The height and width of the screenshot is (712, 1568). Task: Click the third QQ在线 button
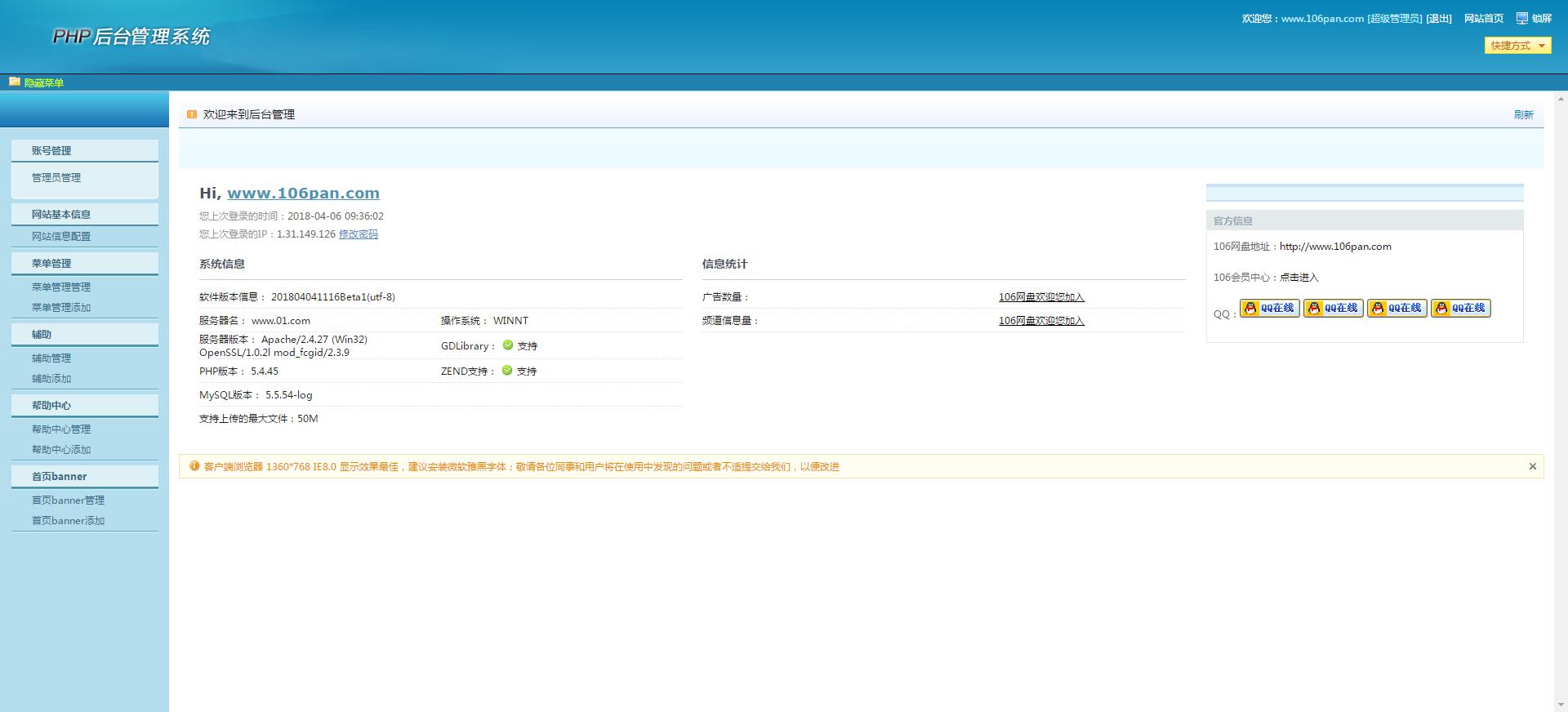tap(1396, 308)
